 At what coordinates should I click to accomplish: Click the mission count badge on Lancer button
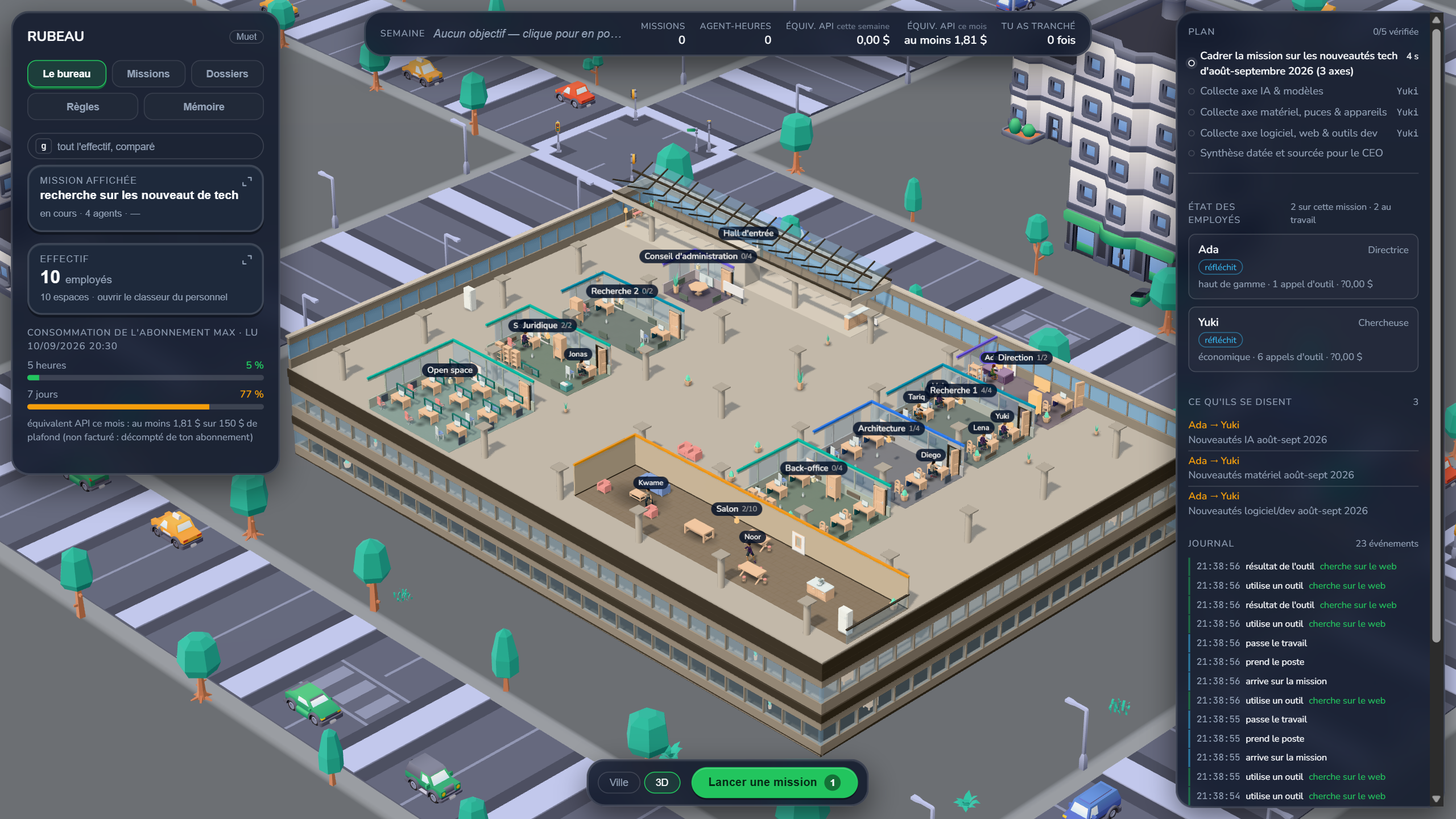coord(833,783)
